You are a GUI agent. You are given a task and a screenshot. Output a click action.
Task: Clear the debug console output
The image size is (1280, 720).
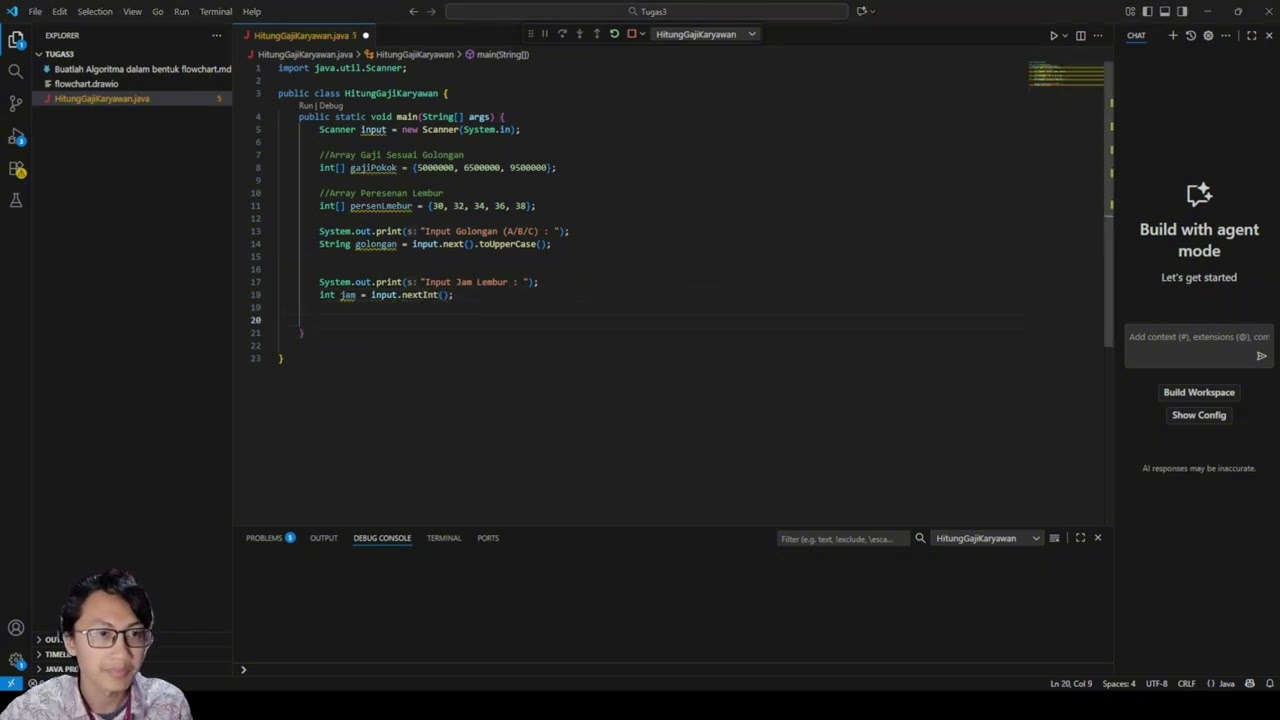pos(1054,538)
